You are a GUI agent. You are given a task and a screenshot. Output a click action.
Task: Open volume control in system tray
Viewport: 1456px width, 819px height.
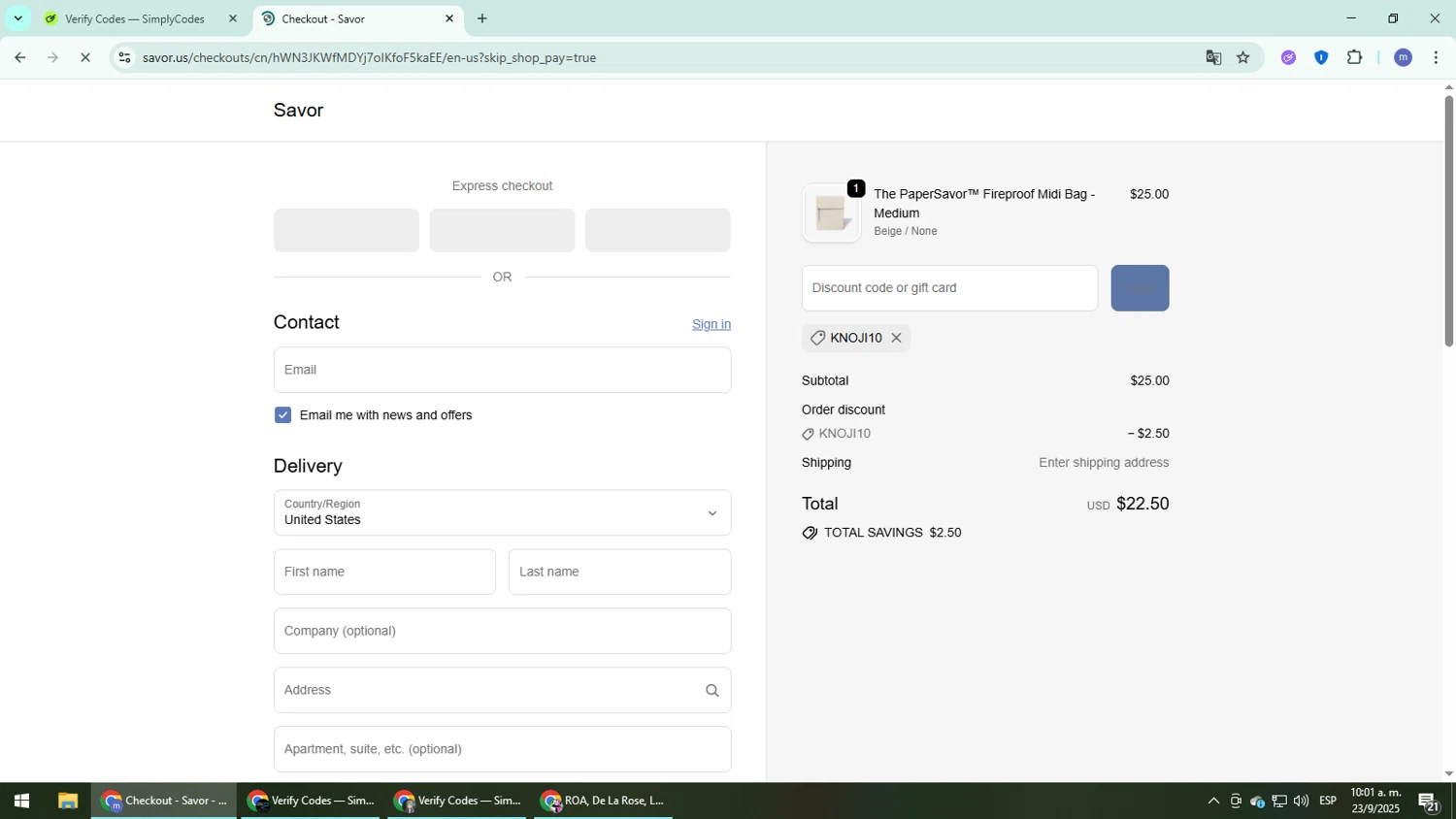[x=1301, y=801]
